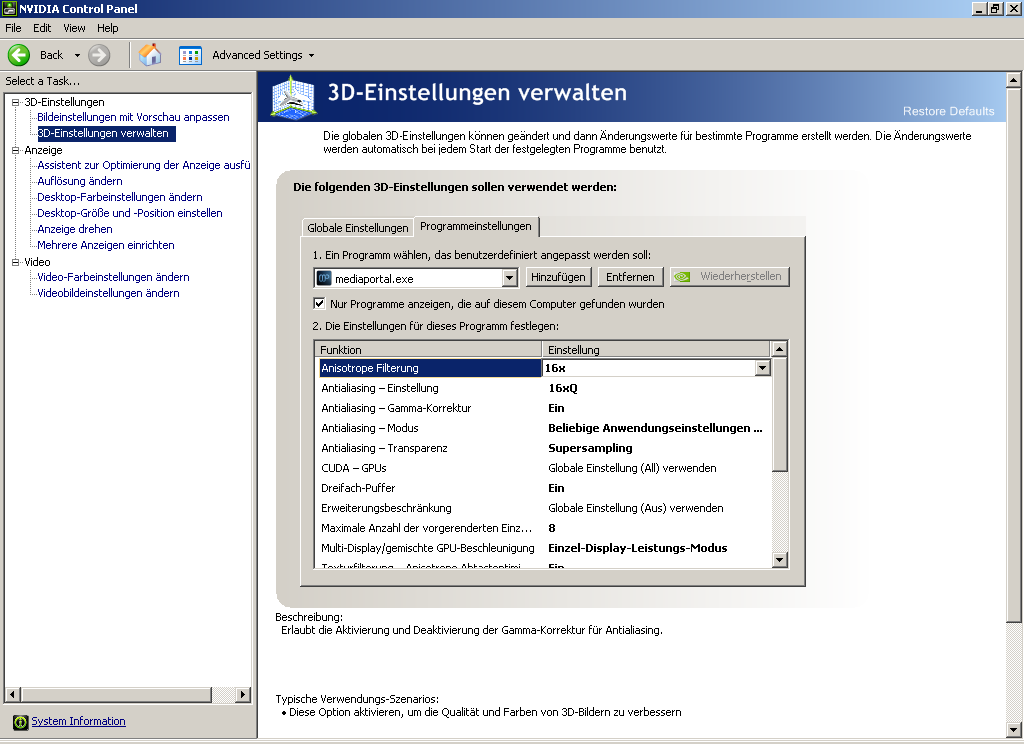The height and width of the screenshot is (744, 1024).
Task: Collapse the Anzeige tree node
Action: [15, 150]
